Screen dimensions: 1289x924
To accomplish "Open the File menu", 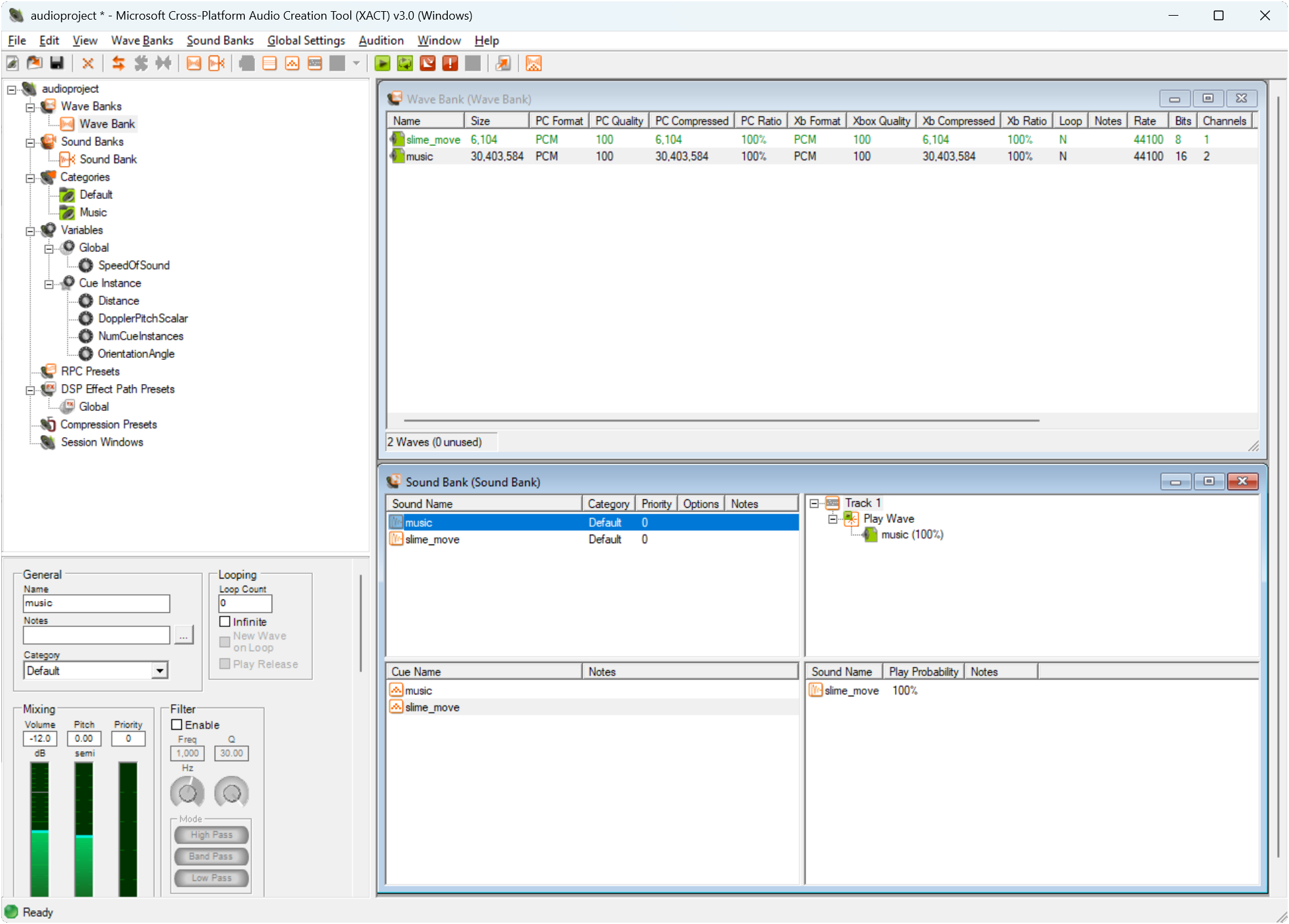I will pyautogui.click(x=17, y=41).
